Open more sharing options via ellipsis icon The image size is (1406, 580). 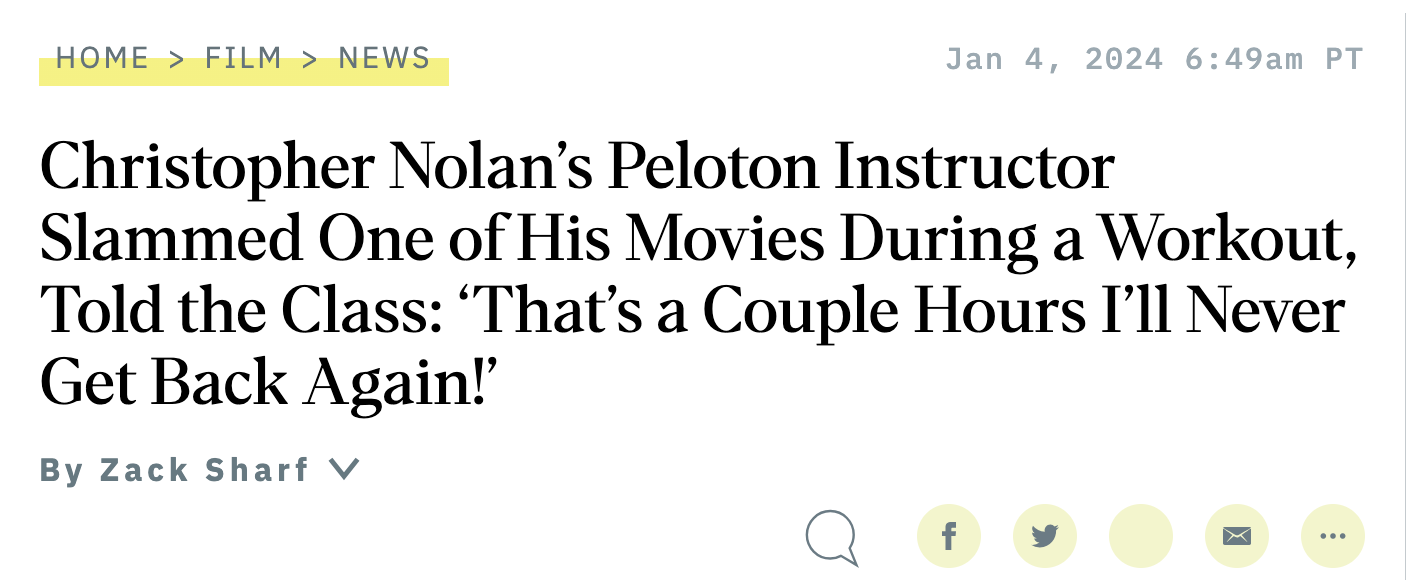[1333, 536]
